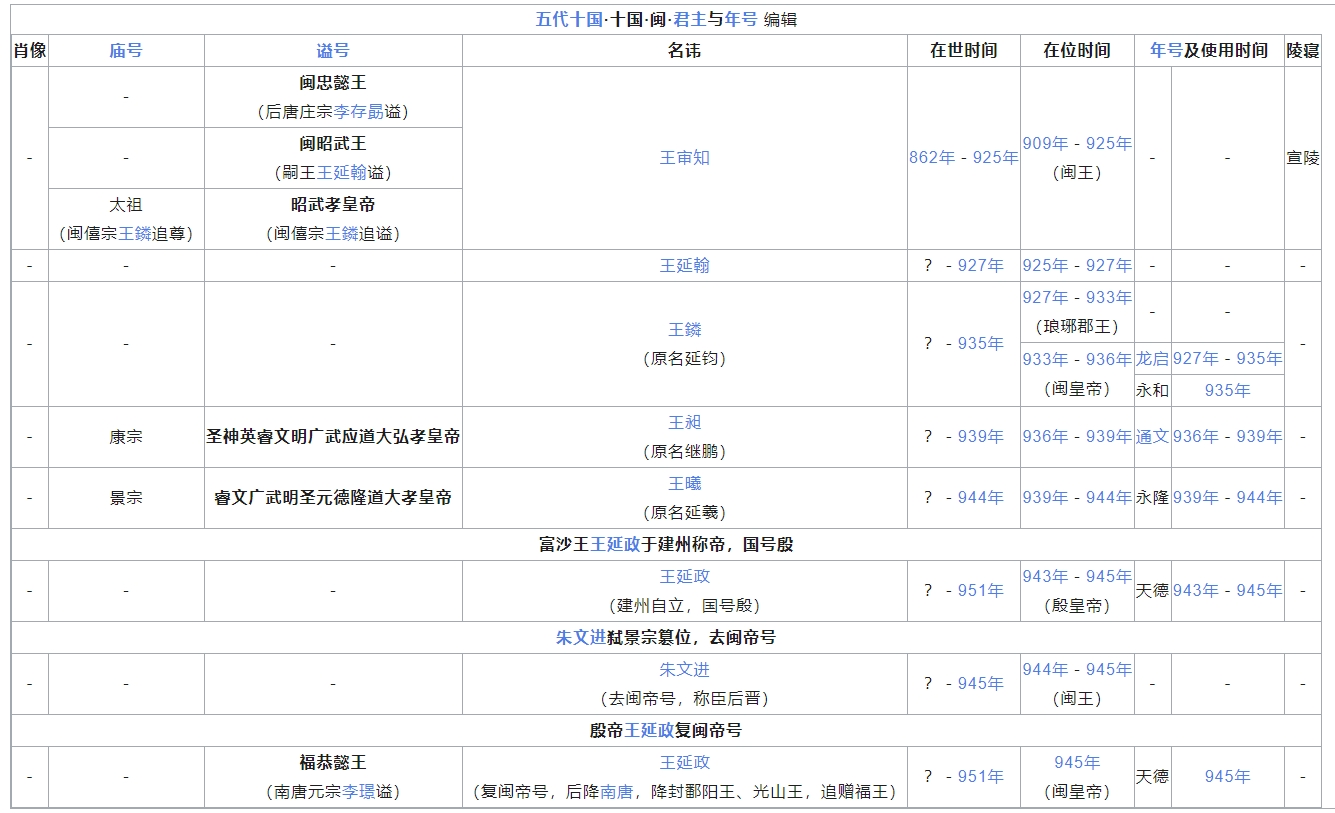Click the 王审知 name link
This screenshot has width=1335, height=813.
685,158
